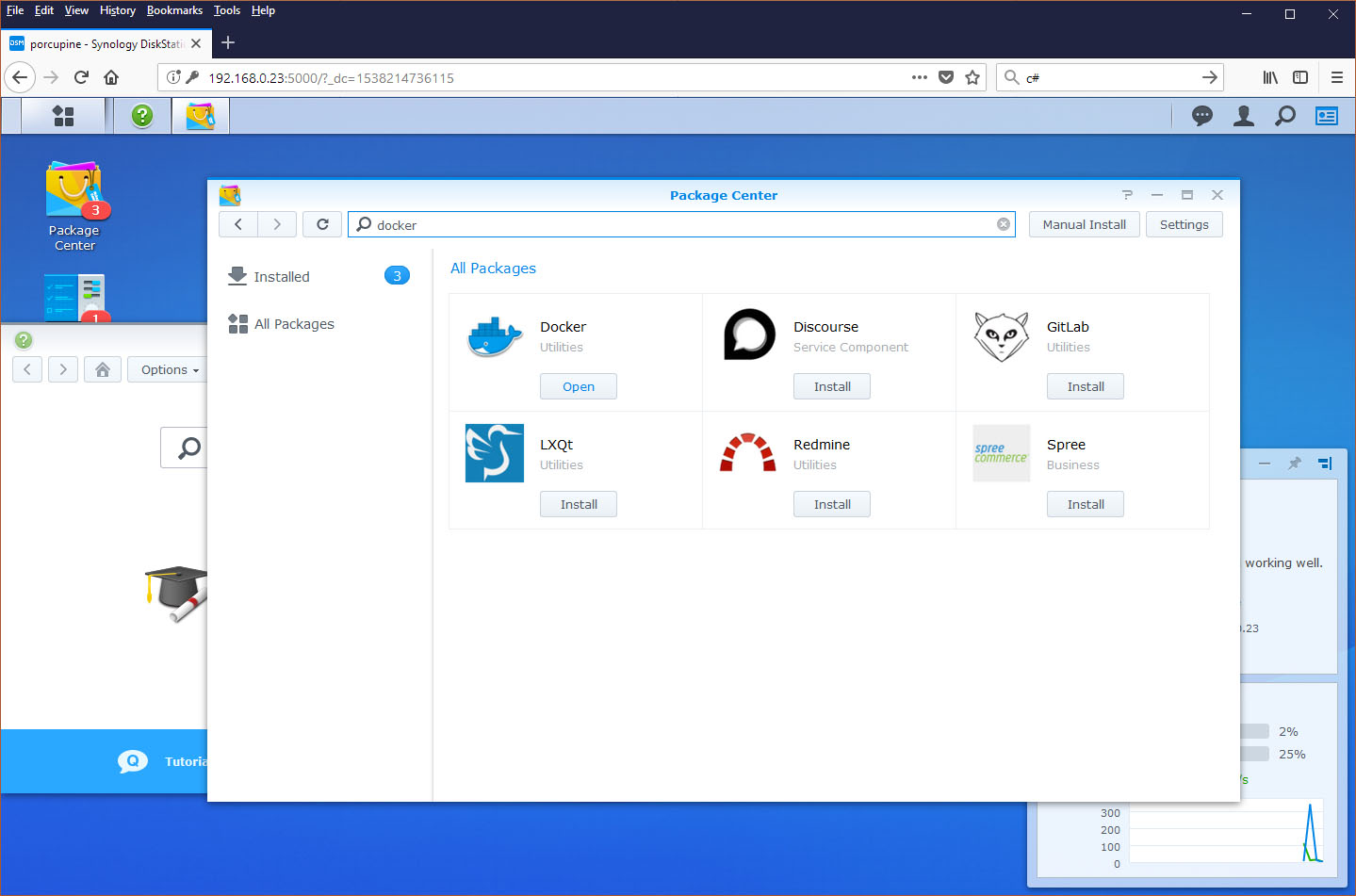
Task: Open page actions three-dot menu
Action: [920, 77]
